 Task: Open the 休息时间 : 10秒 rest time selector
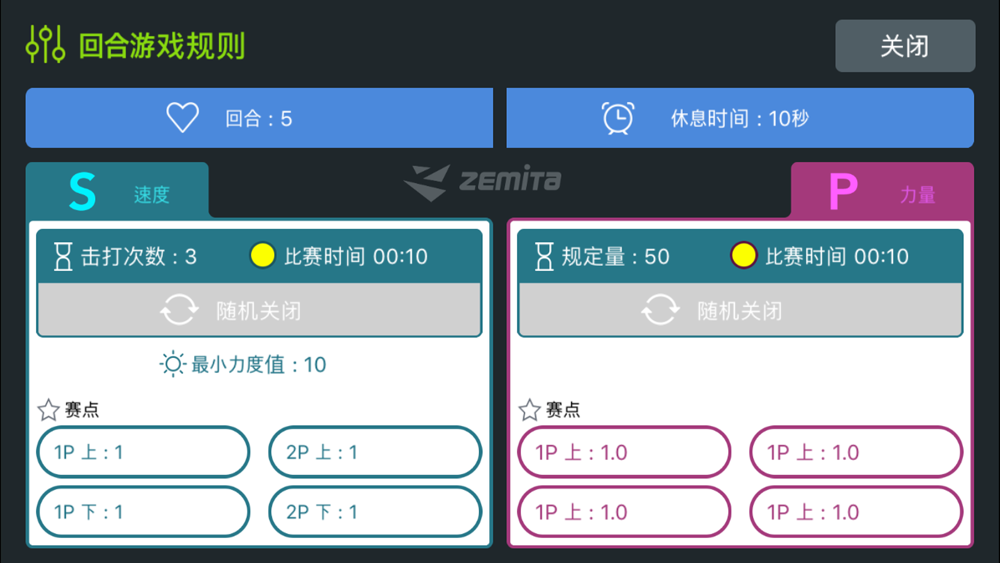click(x=740, y=118)
